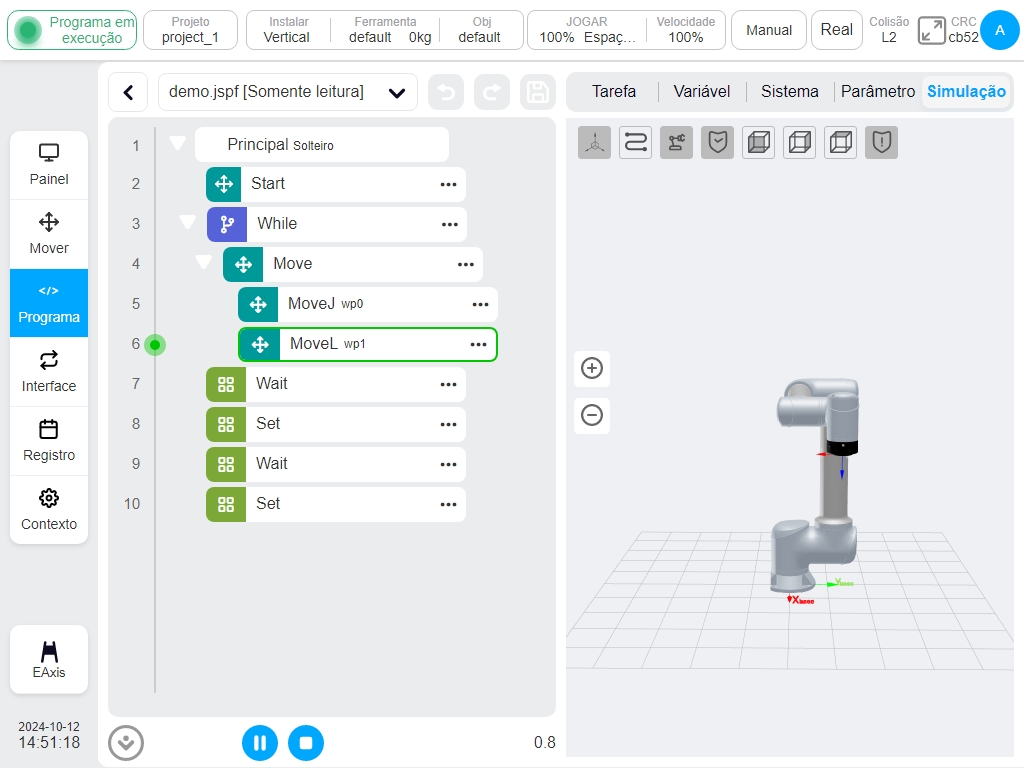
Task: Open the Interface sidebar section
Action: (49, 372)
